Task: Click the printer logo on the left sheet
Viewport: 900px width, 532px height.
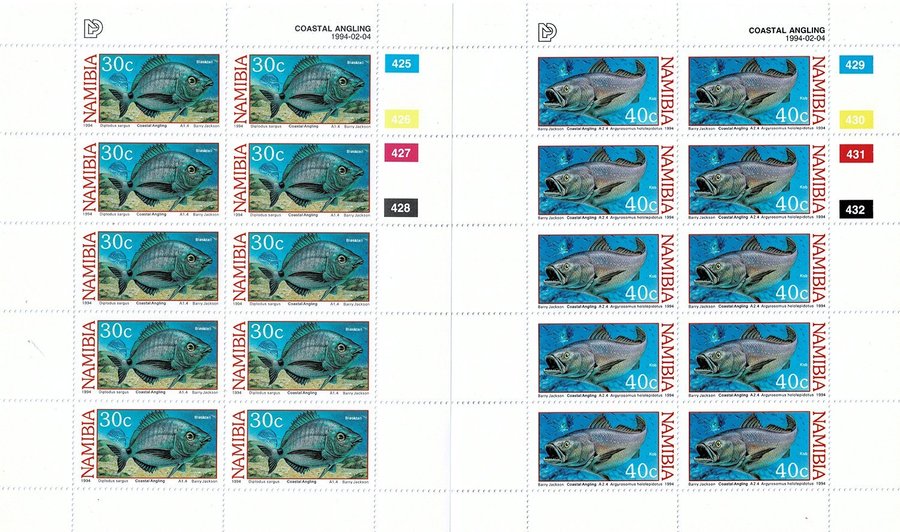Action: [x=93, y=29]
